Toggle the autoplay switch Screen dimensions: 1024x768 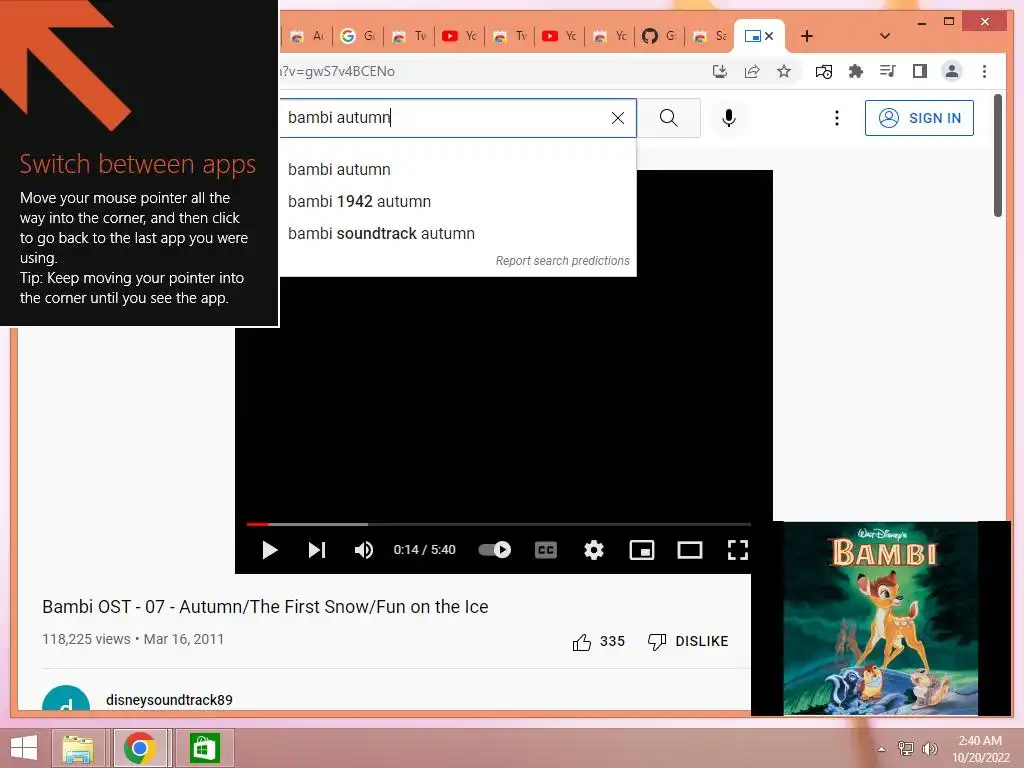pos(494,550)
